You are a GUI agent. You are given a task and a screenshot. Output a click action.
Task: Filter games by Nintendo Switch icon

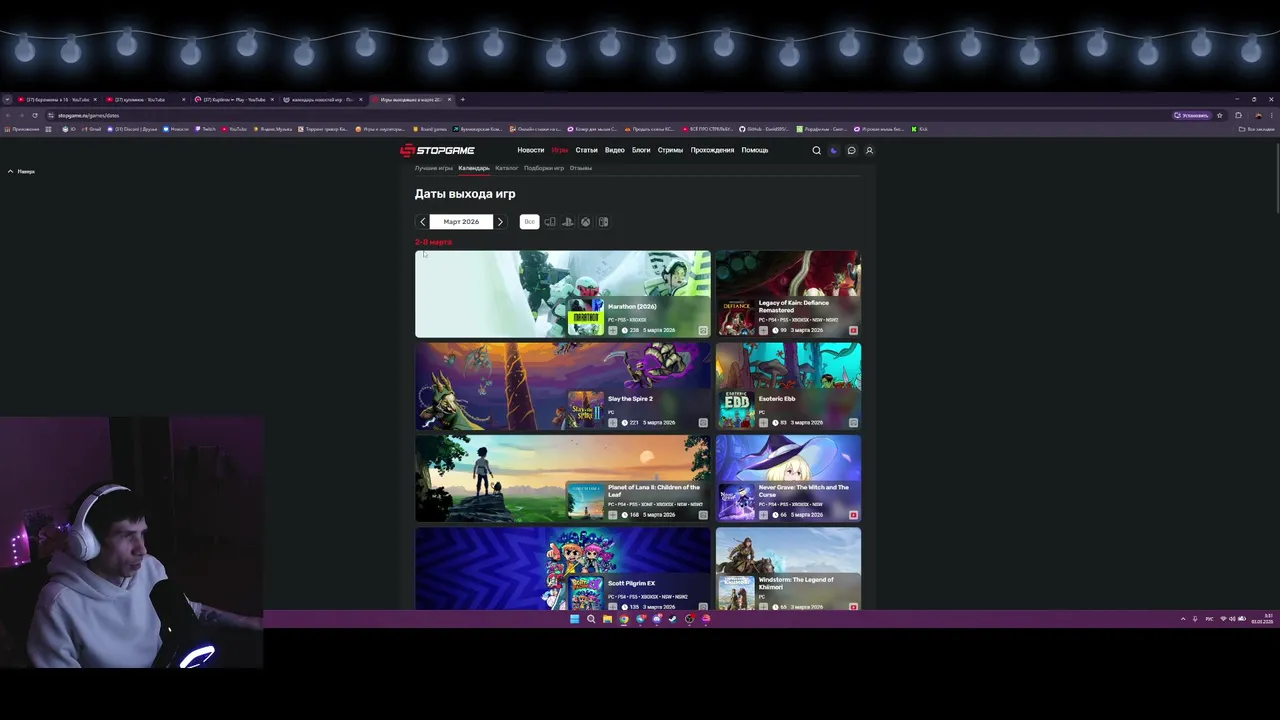click(603, 222)
